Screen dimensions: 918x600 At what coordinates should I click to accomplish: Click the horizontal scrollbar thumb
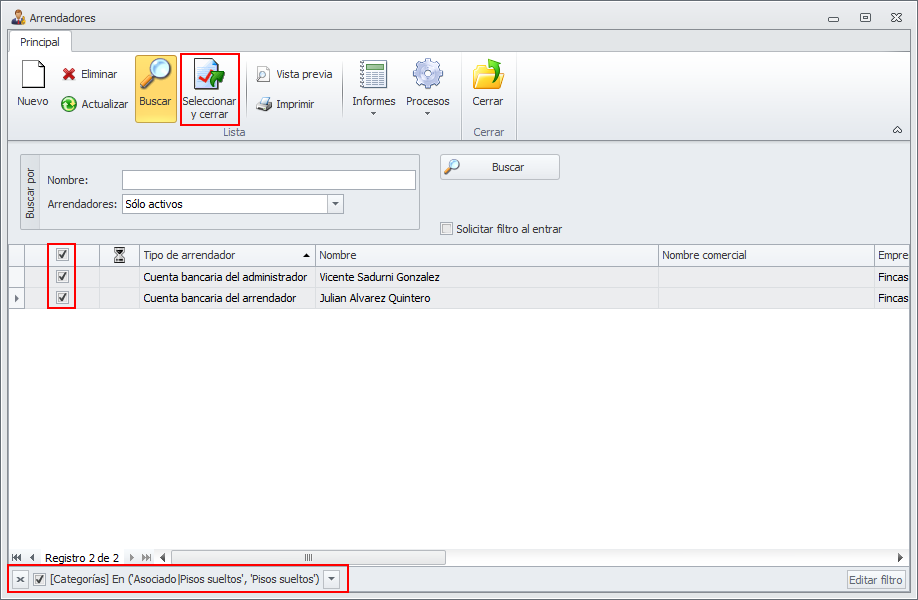pyautogui.click(x=309, y=557)
